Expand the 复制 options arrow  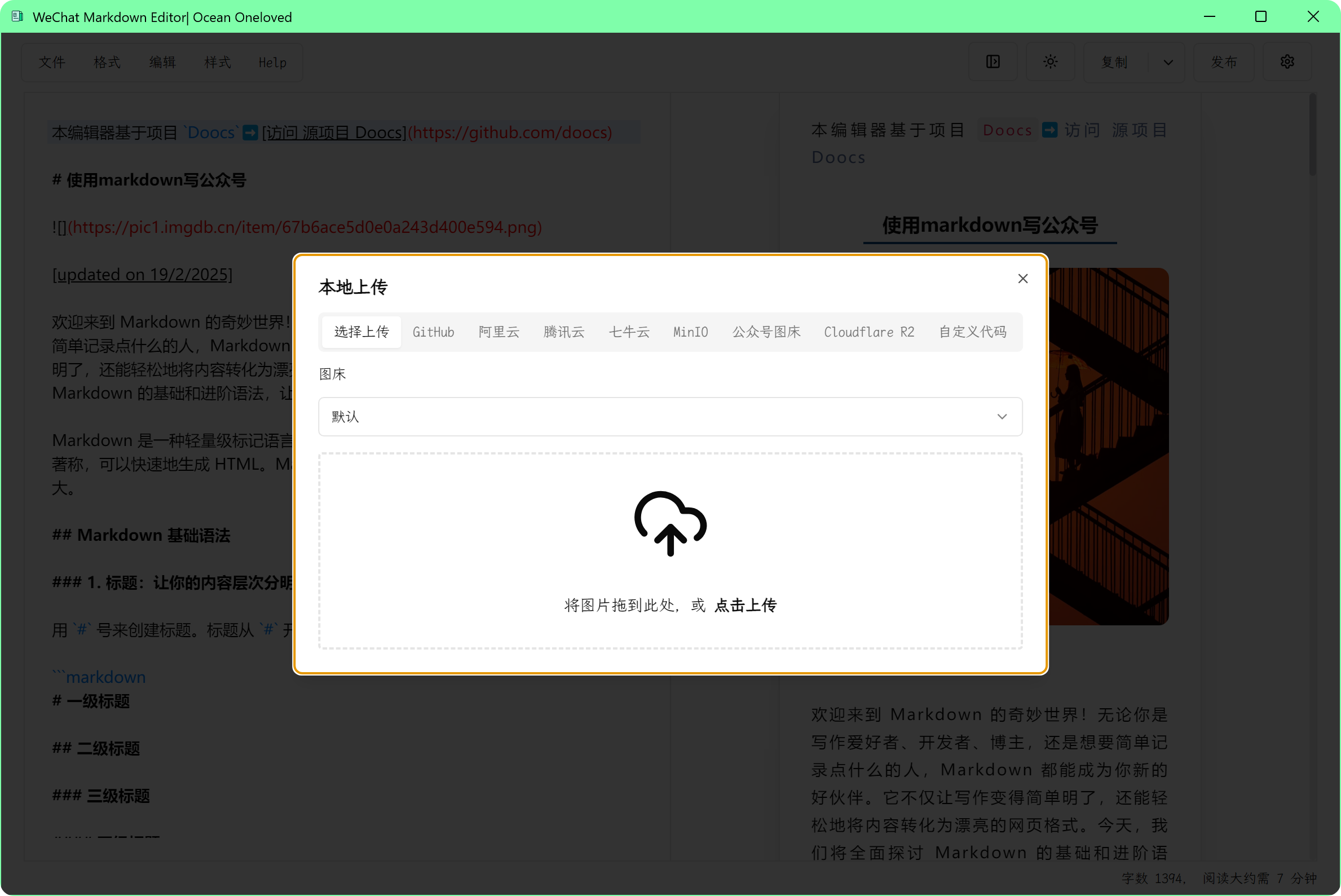pyautogui.click(x=1168, y=61)
